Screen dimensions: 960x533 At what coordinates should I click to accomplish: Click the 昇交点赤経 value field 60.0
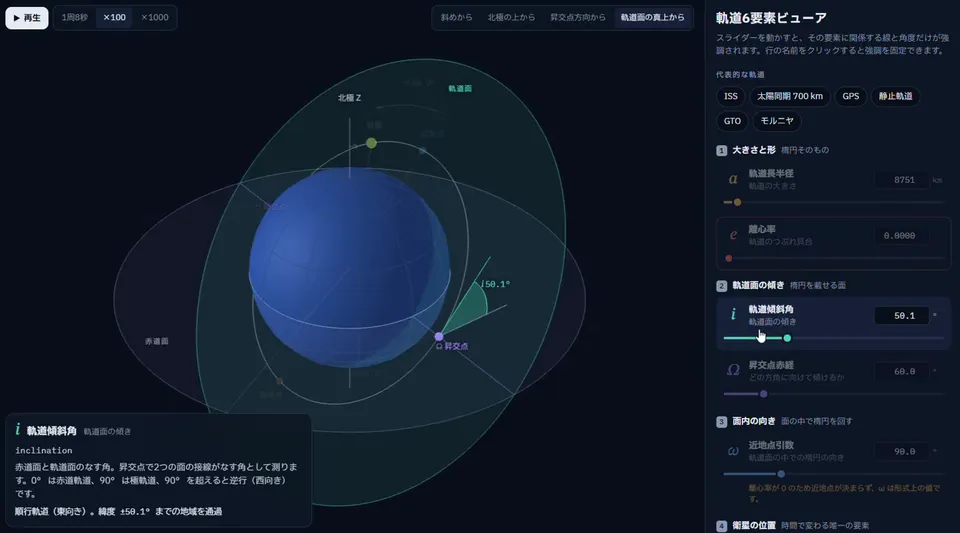pos(902,371)
